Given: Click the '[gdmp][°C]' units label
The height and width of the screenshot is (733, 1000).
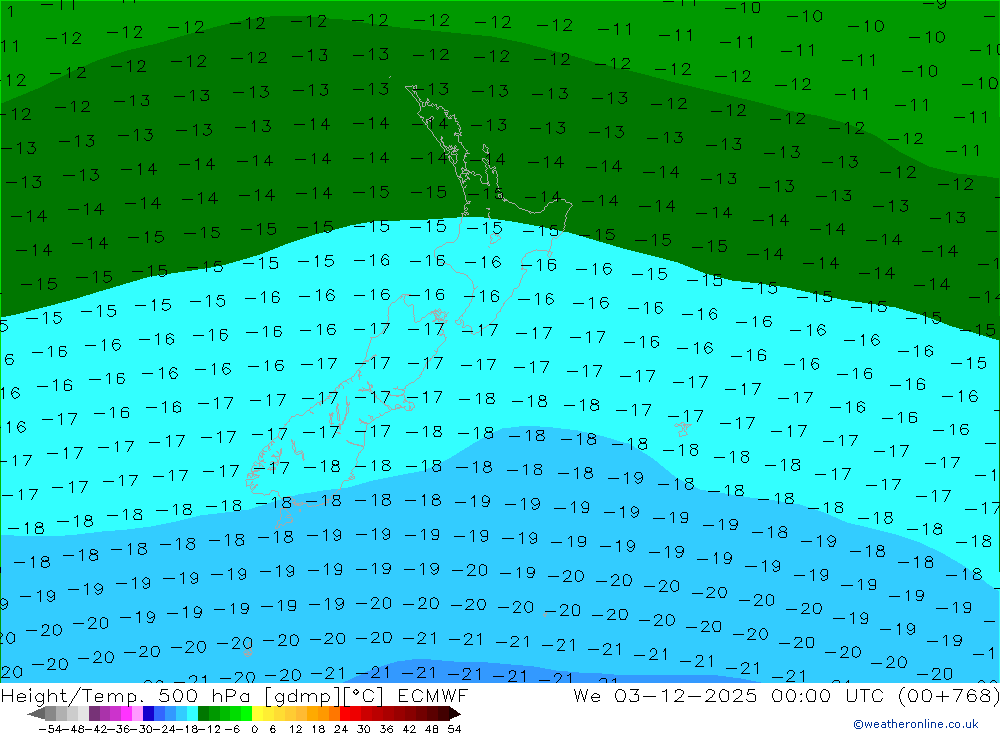Looking at the screenshot, I should click(324, 696).
